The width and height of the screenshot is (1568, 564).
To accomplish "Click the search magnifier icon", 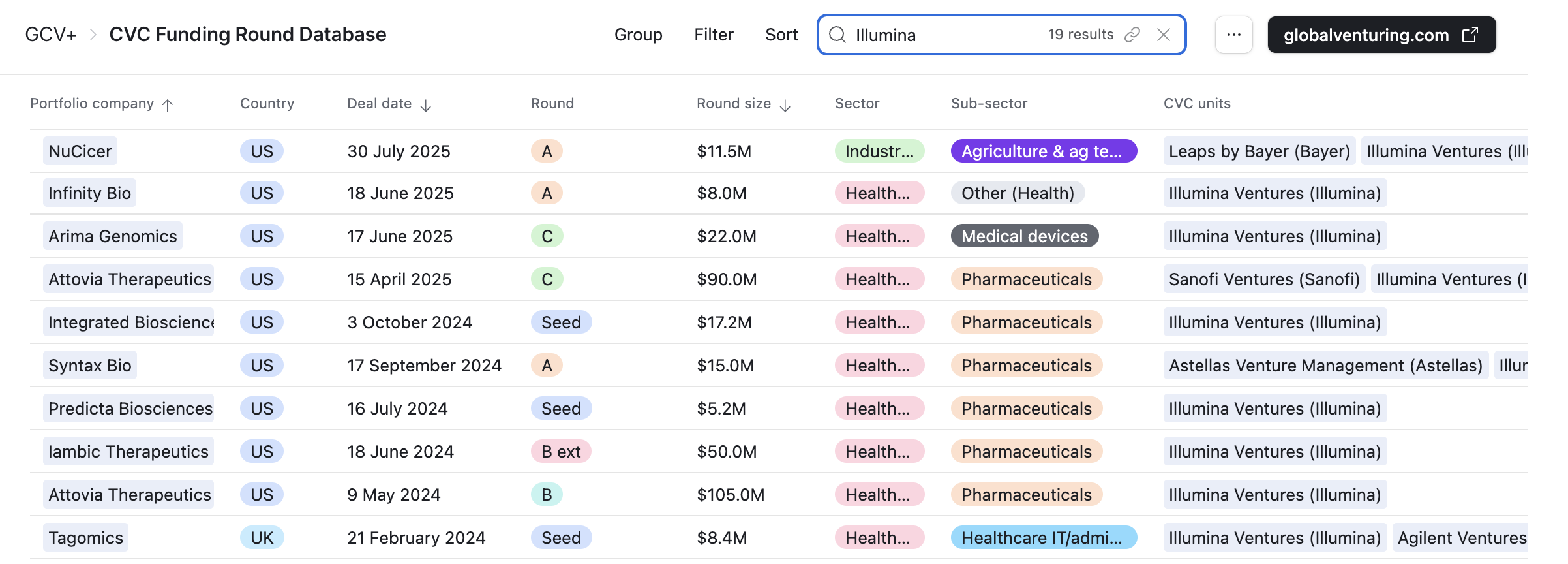I will click(837, 35).
